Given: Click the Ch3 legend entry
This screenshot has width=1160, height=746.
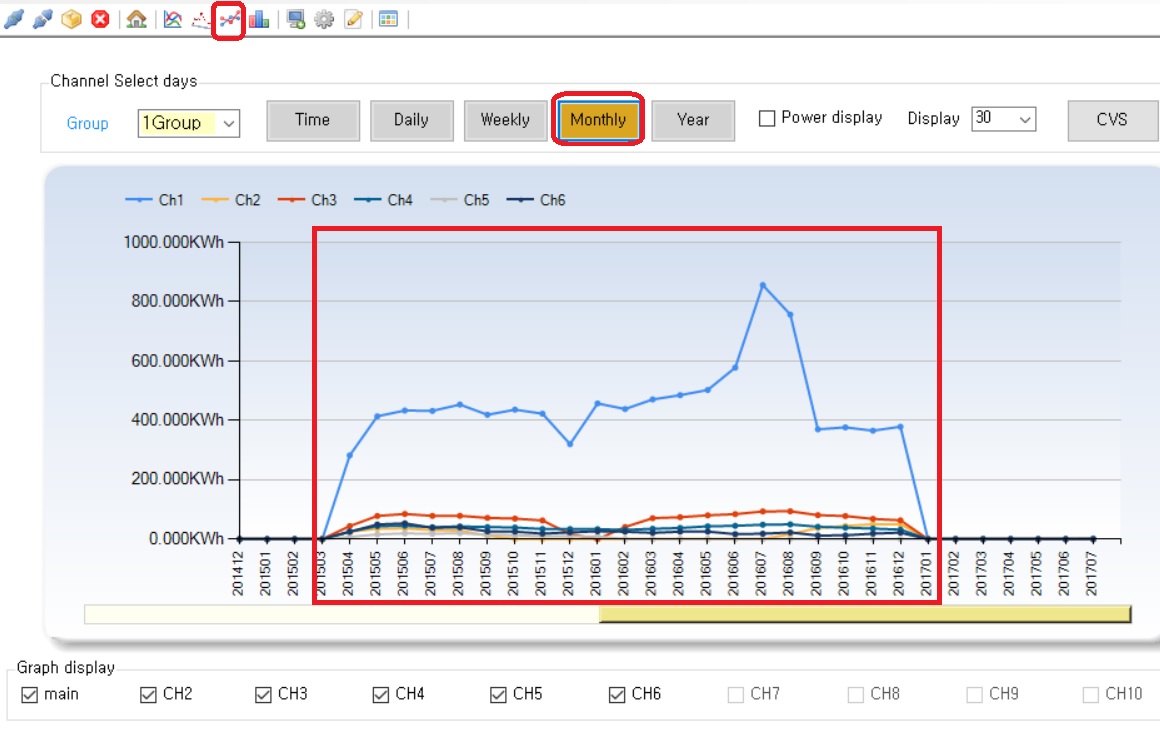Looking at the screenshot, I should (x=307, y=200).
